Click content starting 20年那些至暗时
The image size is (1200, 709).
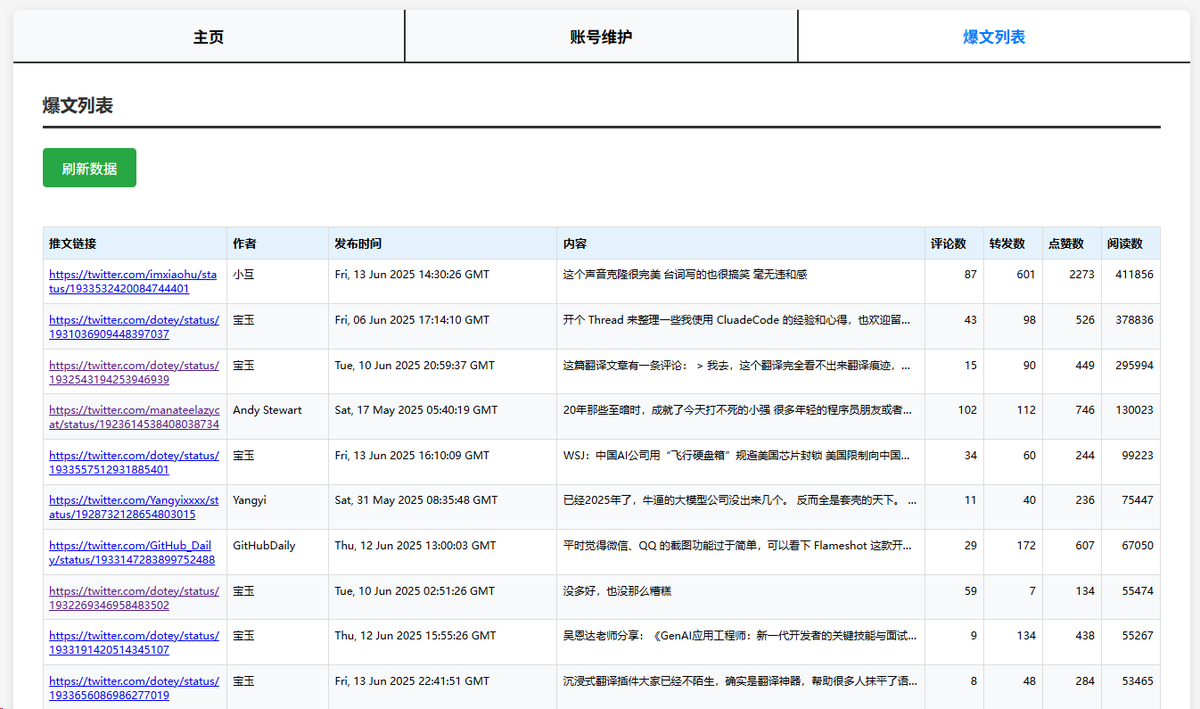point(738,410)
